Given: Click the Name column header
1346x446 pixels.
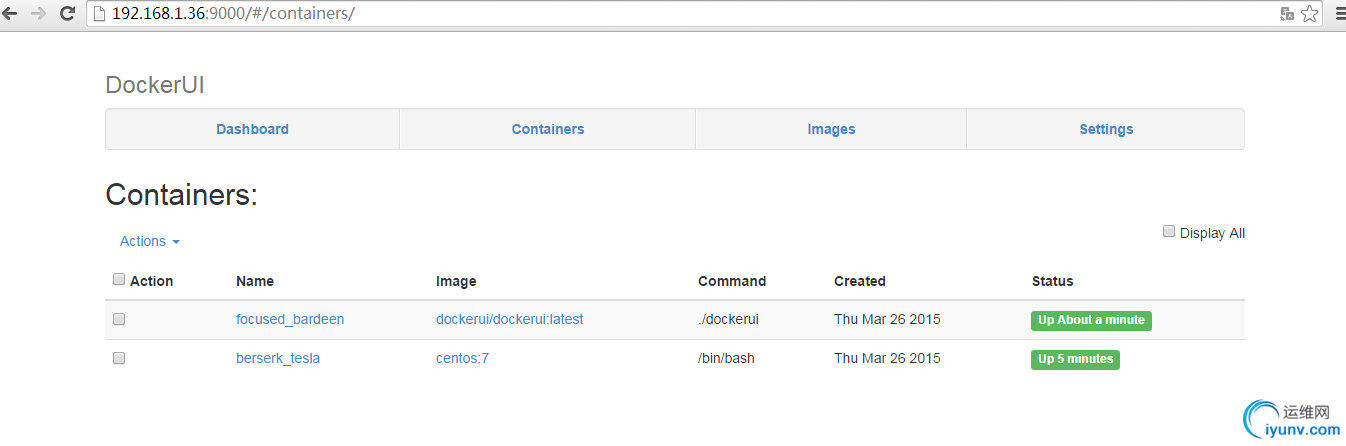Looking at the screenshot, I should pyautogui.click(x=255, y=281).
